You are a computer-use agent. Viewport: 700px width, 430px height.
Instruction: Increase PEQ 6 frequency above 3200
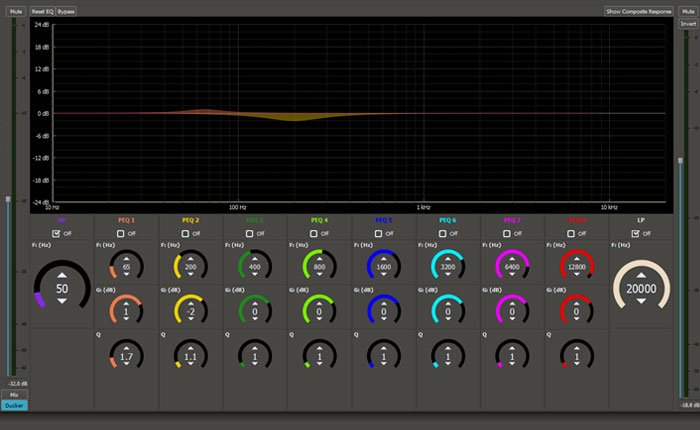[448, 259]
